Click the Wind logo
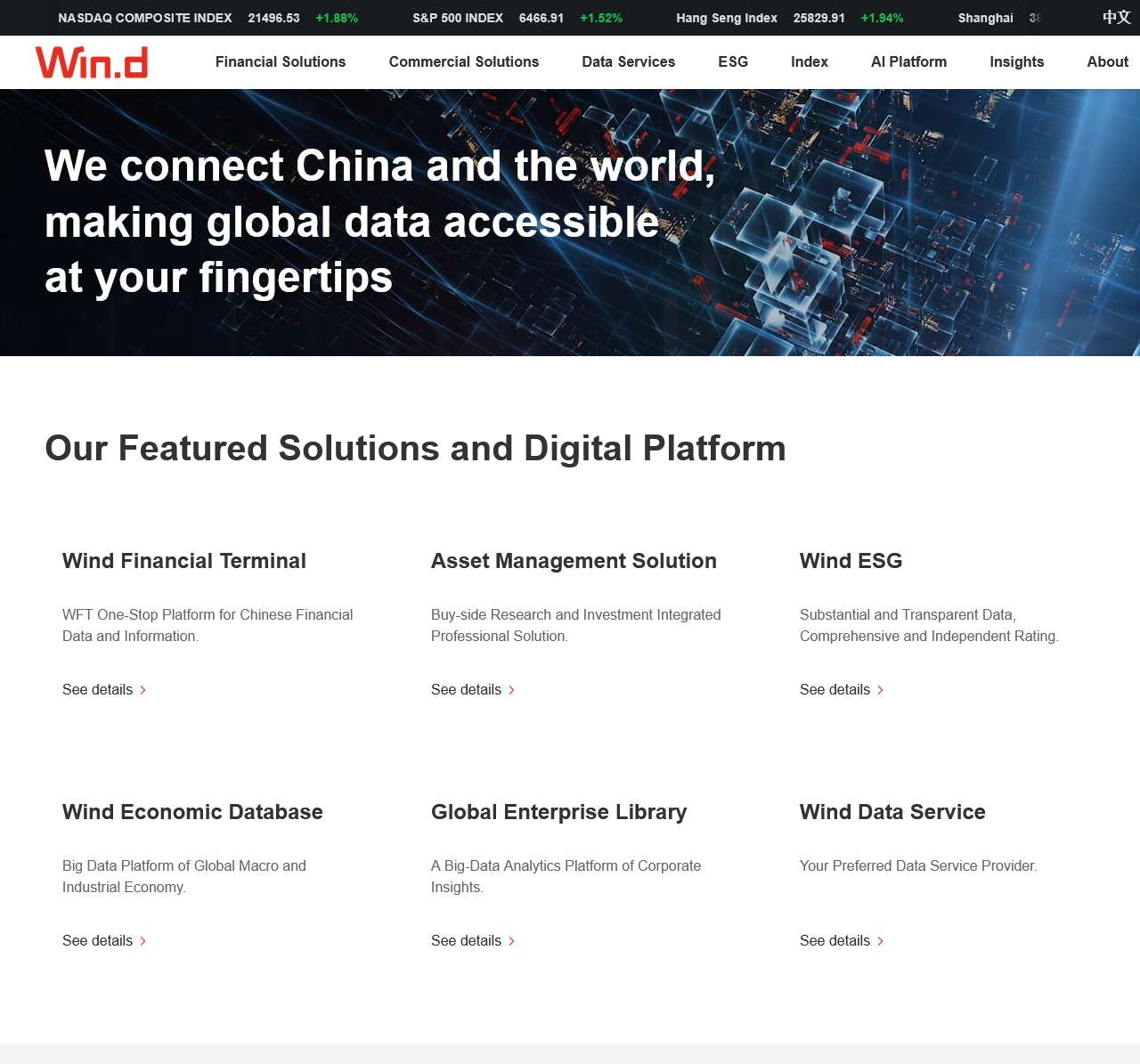1140x1064 pixels. point(92,62)
